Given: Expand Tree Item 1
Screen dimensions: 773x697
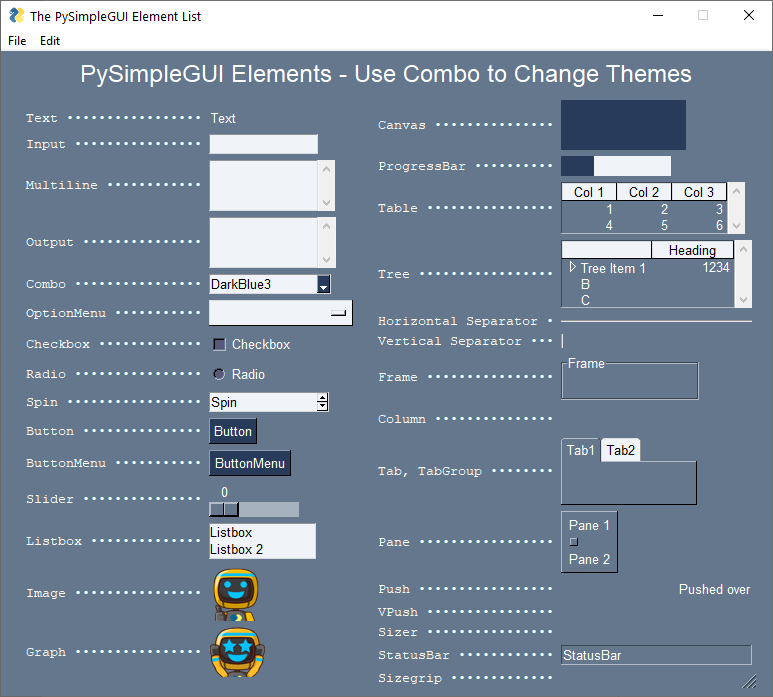Looking at the screenshot, I should point(572,268).
